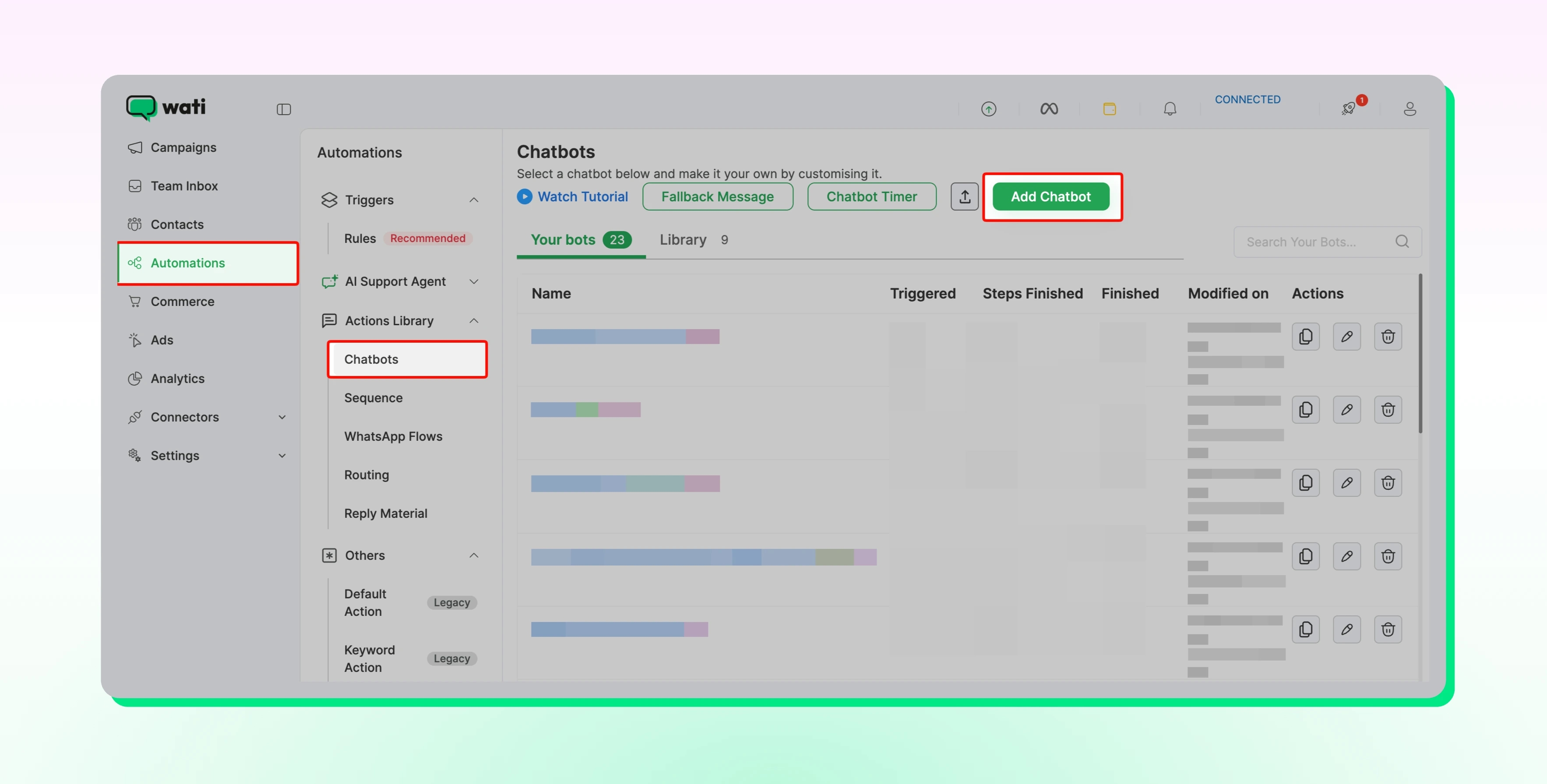
Task: Switch to the Library tab
Action: tap(694, 240)
